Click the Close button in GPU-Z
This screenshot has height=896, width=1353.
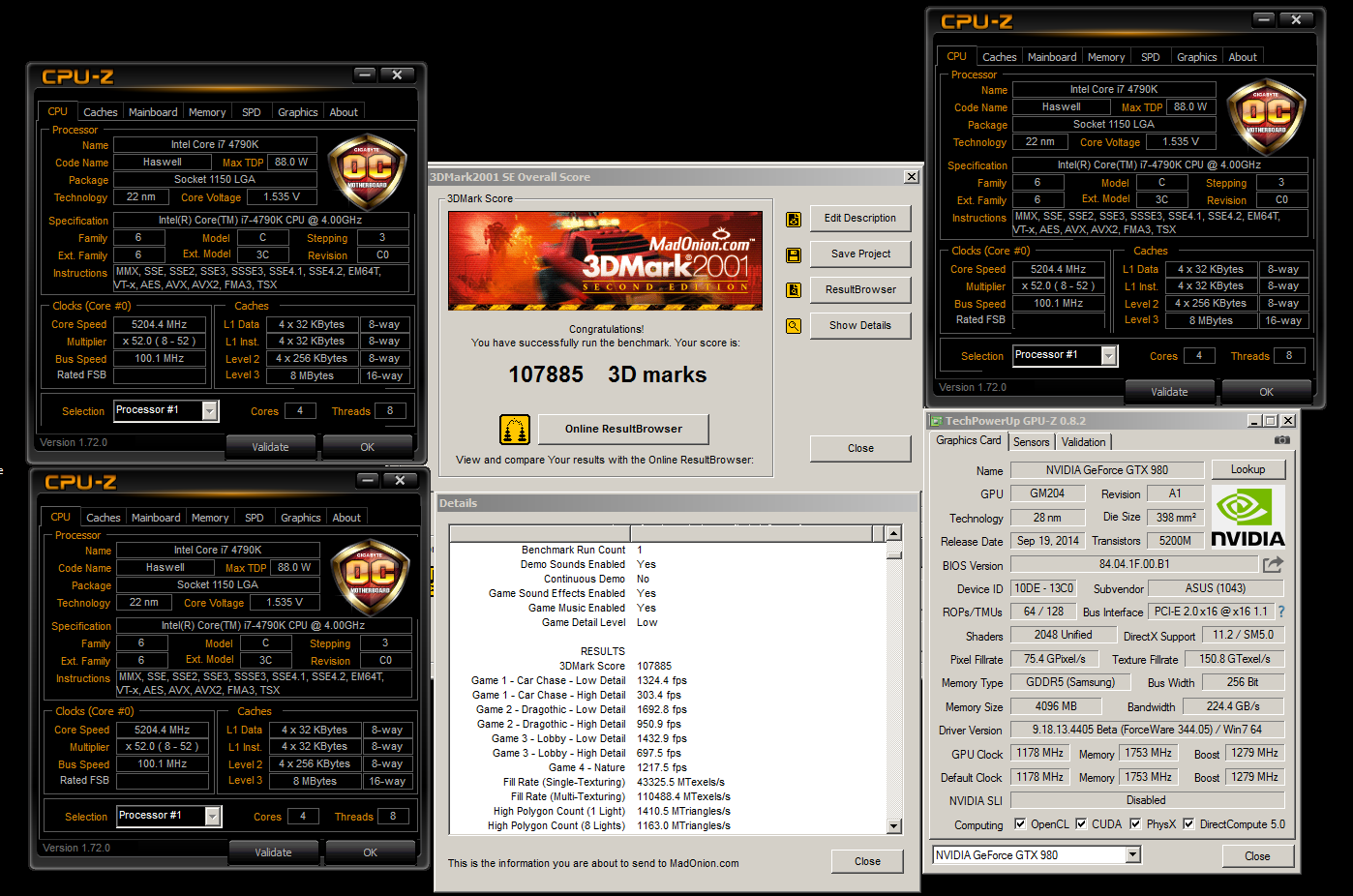[x=1257, y=855]
